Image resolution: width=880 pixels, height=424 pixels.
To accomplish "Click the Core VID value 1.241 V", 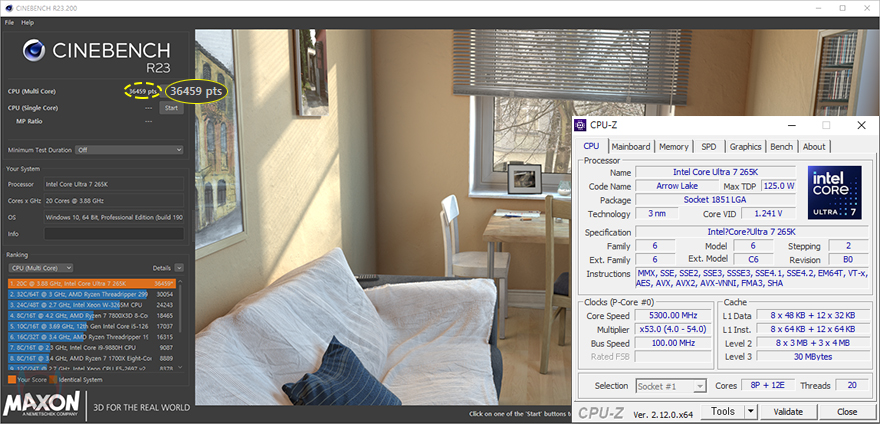I will 768,214.
